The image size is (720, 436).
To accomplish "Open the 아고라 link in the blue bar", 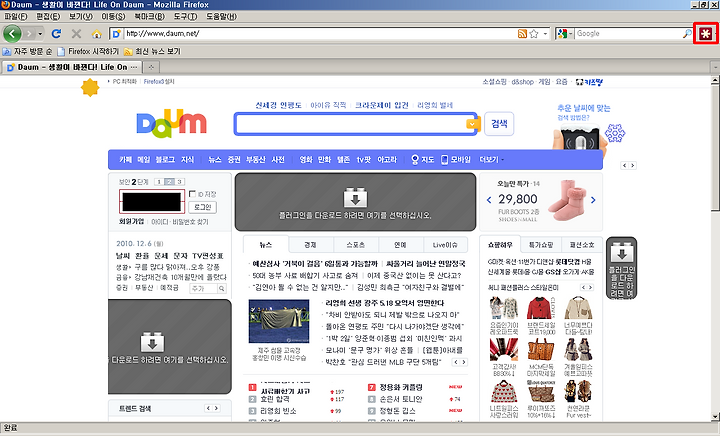I will click(x=387, y=160).
